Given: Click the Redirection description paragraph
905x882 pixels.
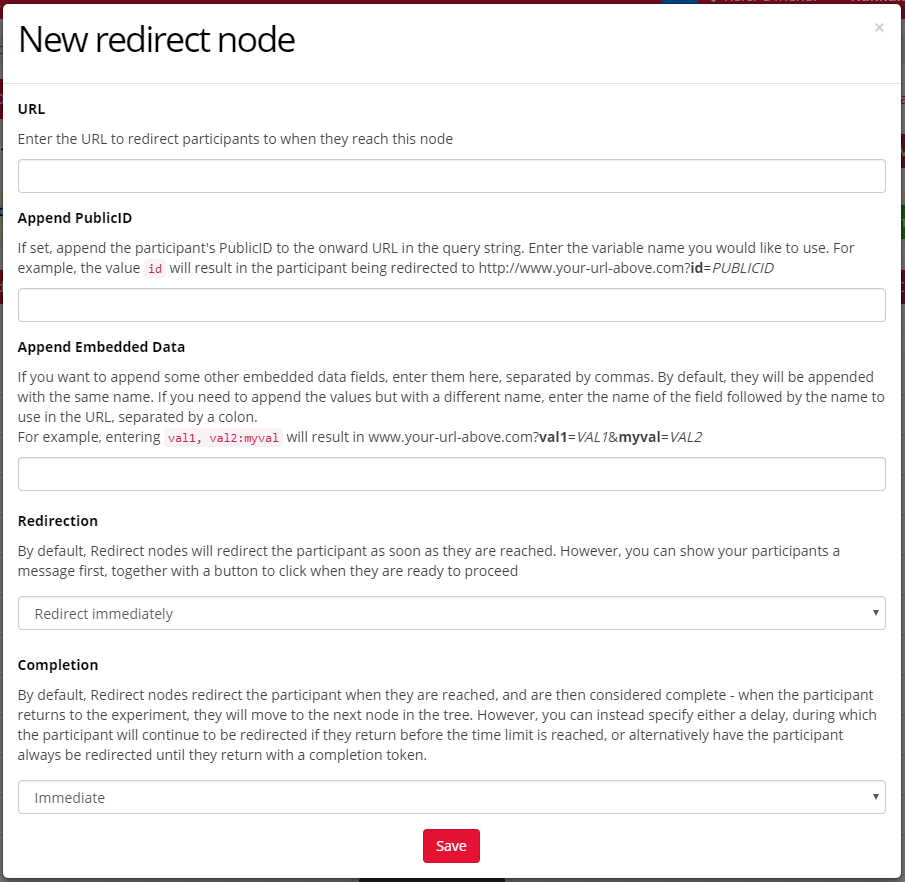Looking at the screenshot, I should (x=430, y=561).
